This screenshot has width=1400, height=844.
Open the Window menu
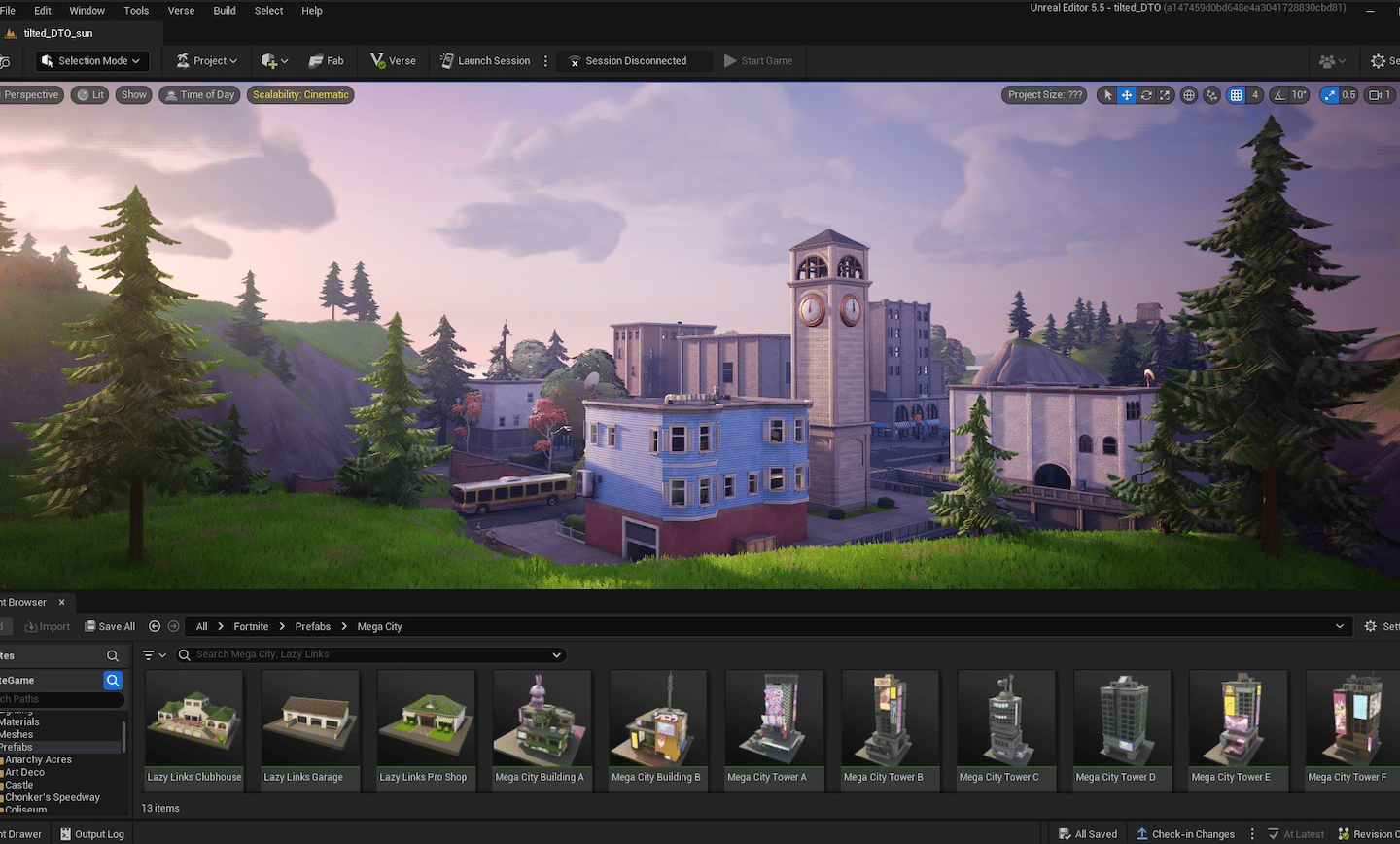[87, 11]
